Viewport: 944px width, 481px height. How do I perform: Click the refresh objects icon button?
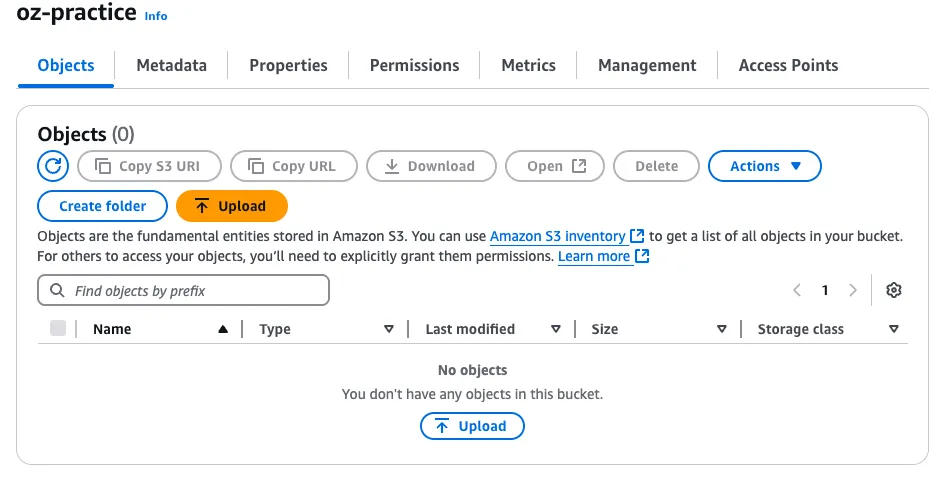[53, 166]
